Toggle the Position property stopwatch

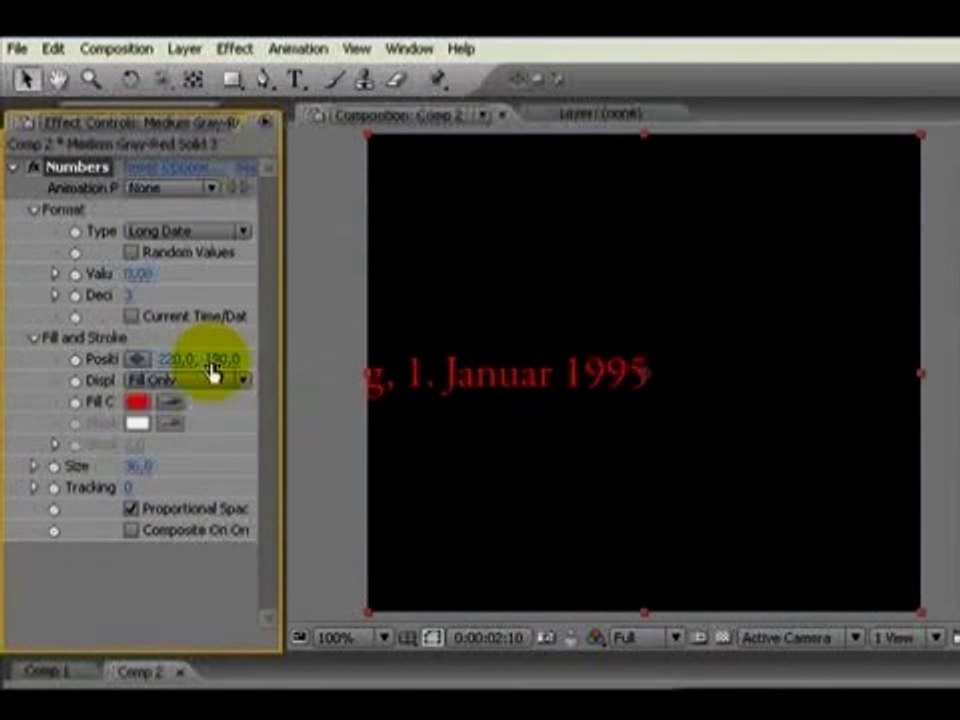tap(75, 360)
